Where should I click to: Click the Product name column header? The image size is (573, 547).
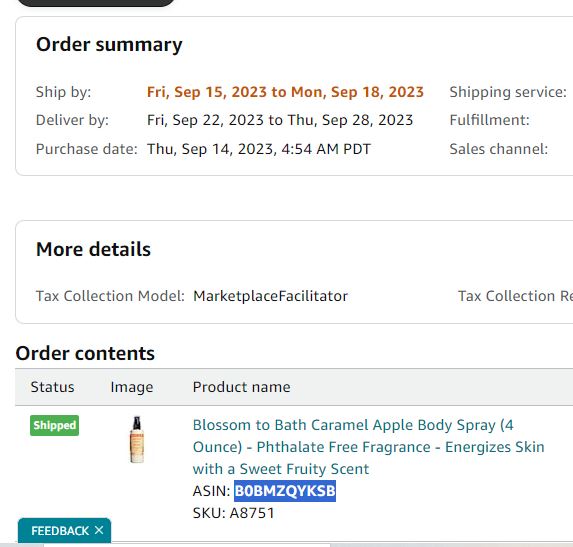click(x=242, y=387)
